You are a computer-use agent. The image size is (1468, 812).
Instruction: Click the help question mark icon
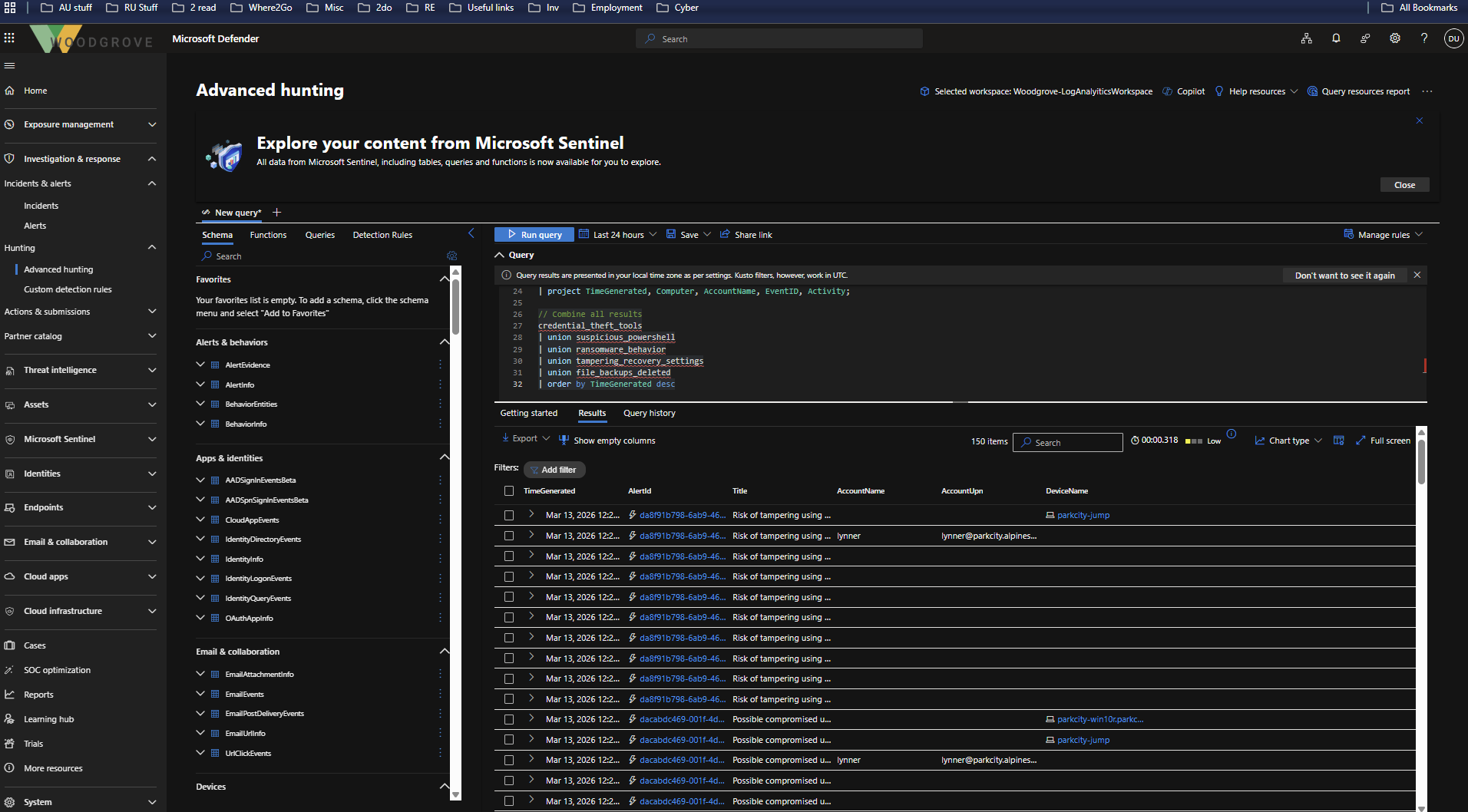pos(1423,38)
